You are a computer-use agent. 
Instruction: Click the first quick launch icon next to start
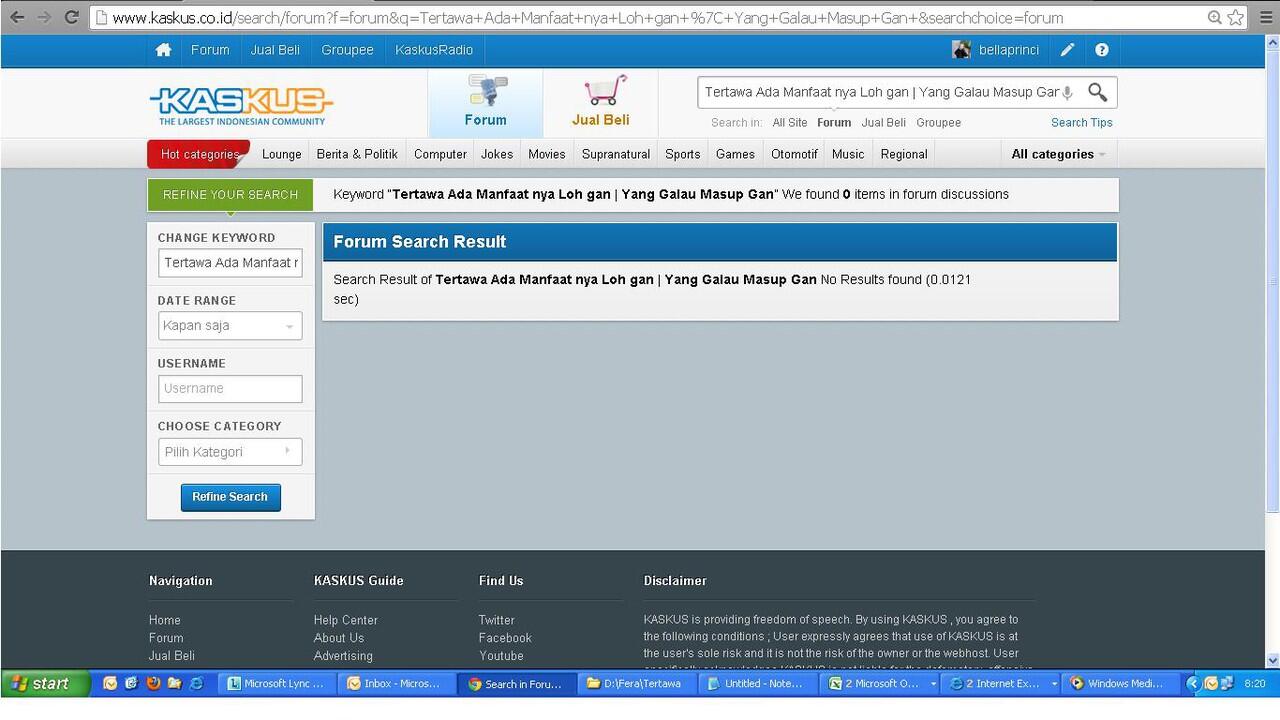tap(110, 684)
